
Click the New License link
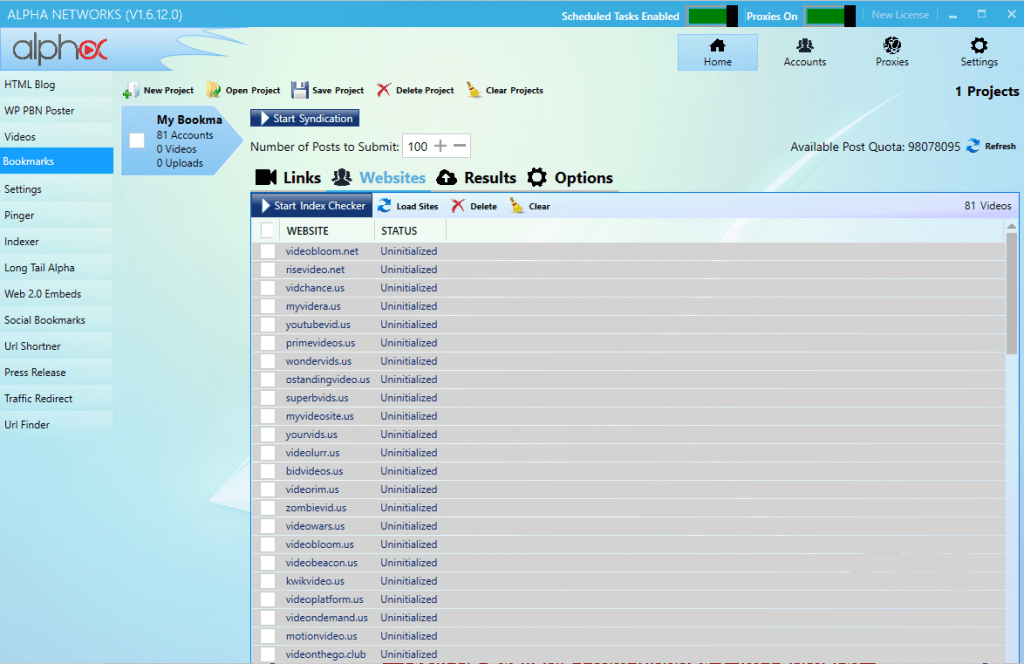900,15
